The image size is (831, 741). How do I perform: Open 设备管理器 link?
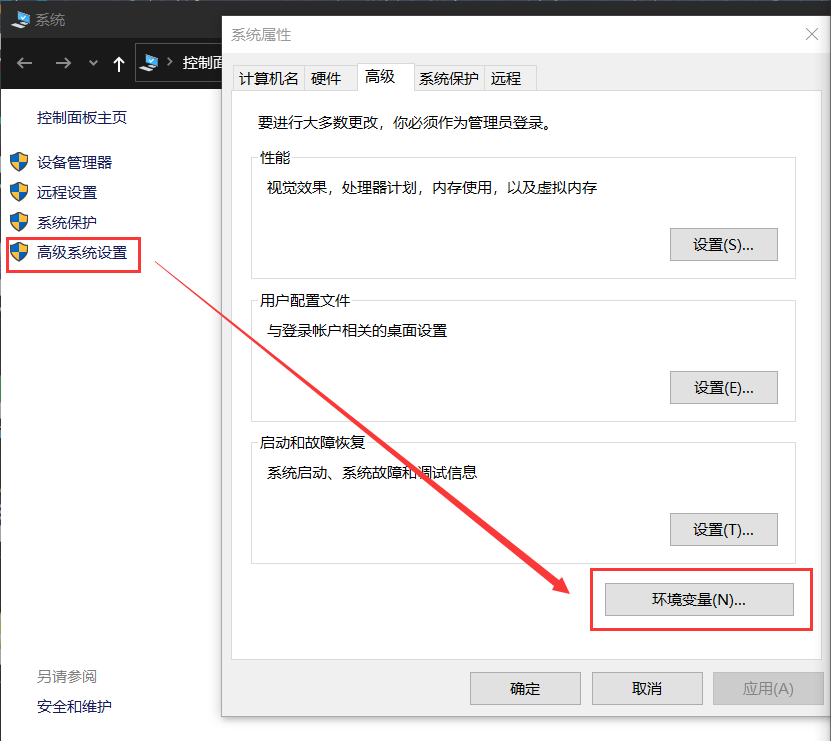tap(75, 162)
